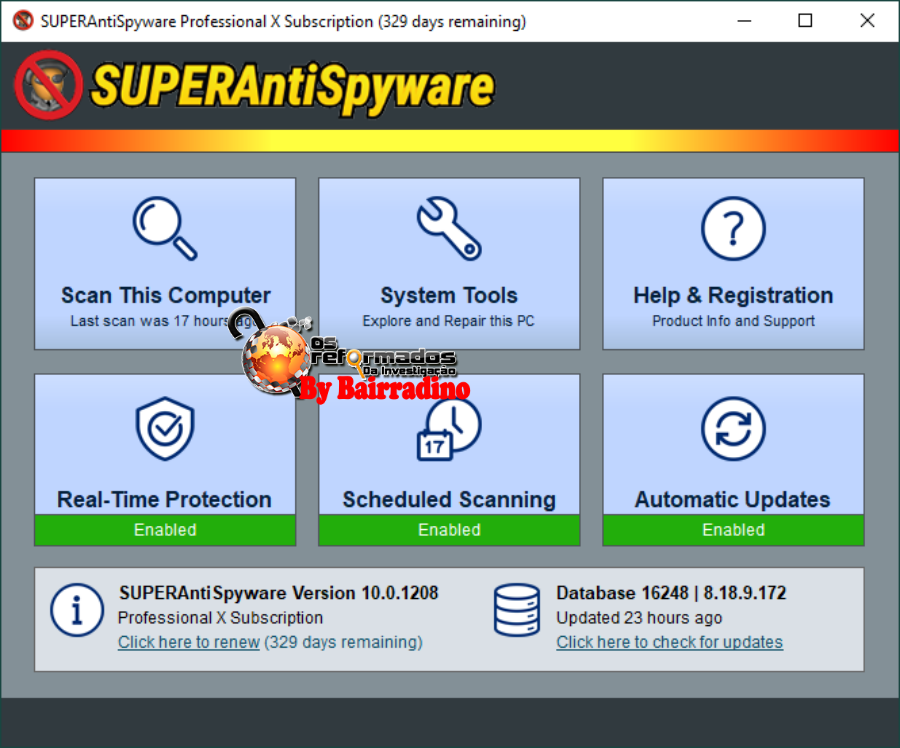Image resolution: width=900 pixels, height=748 pixels.
Task: Select the Scheduled Scanning title
Action: tap(449, 499)
